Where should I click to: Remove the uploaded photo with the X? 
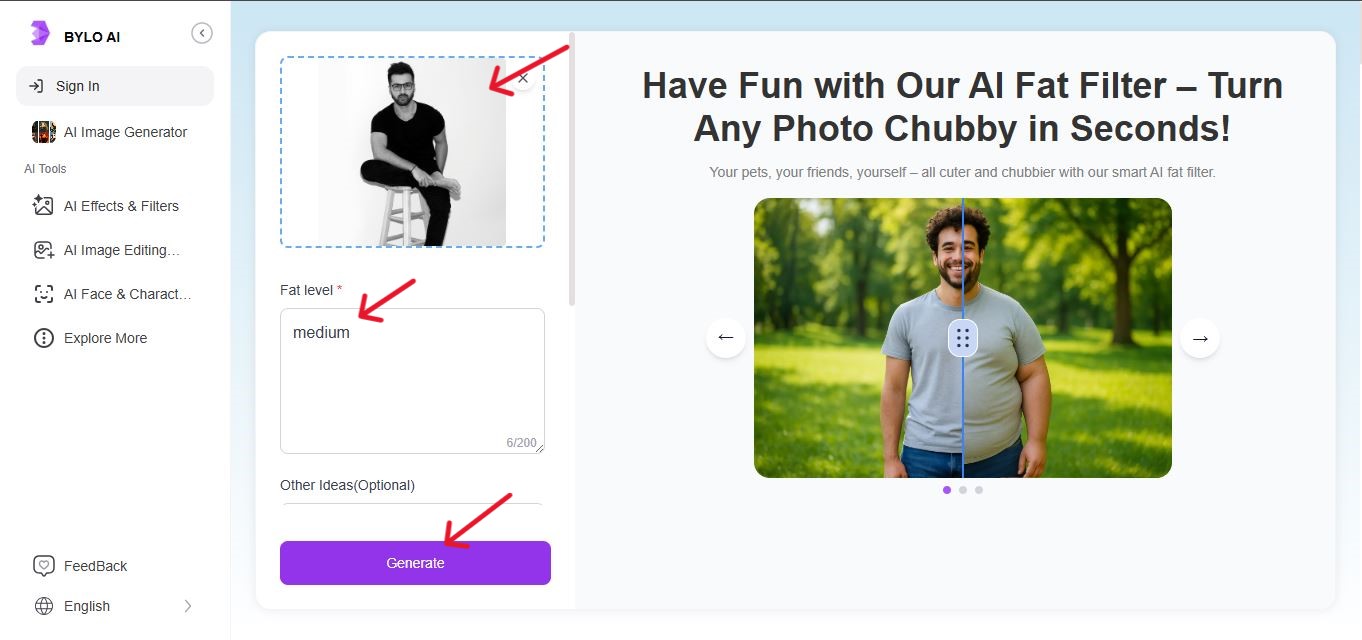pyautogui.click(x=522, y=77)
